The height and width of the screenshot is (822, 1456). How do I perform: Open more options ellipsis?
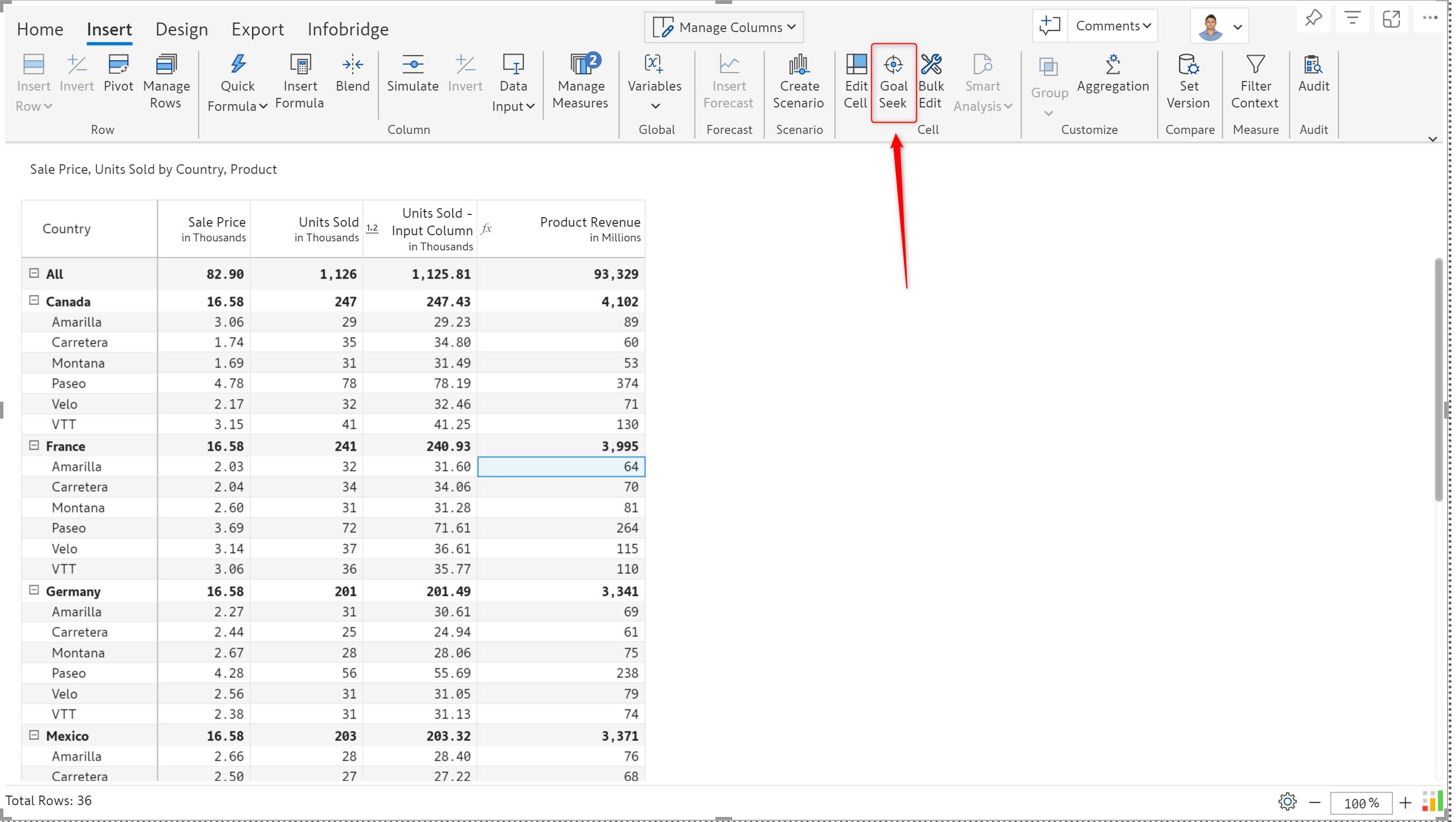coord(1430,18)
